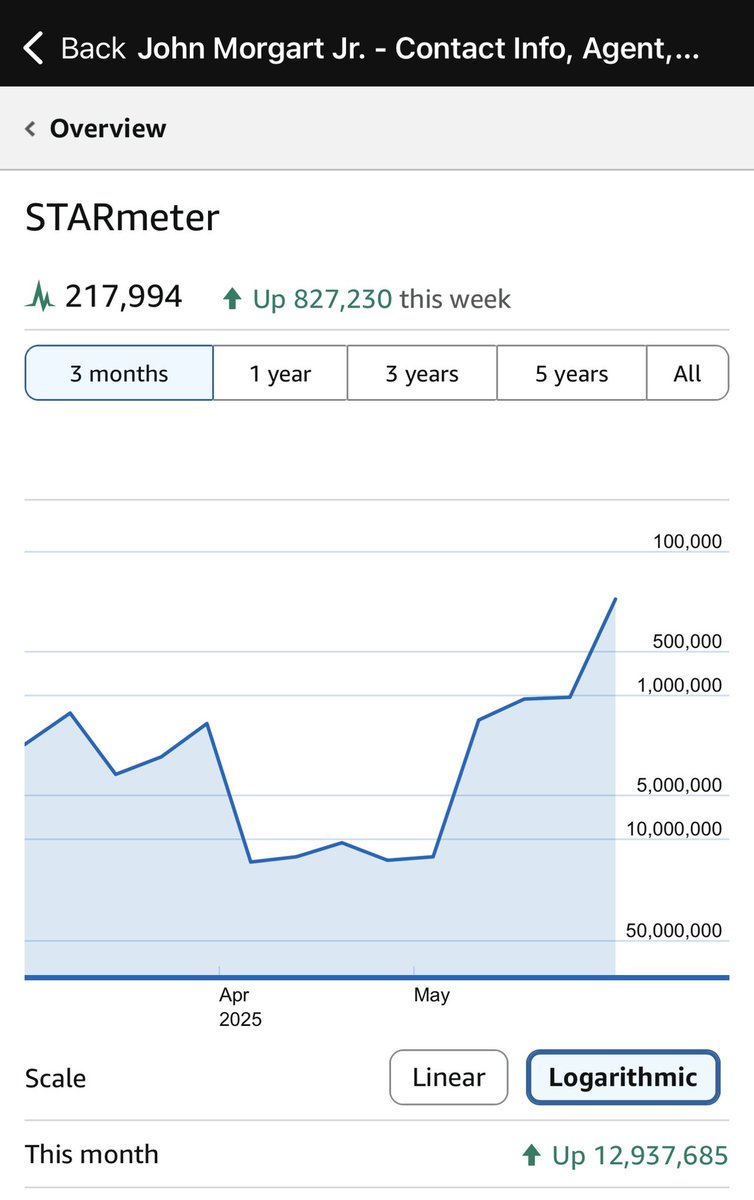Tap the STARmeter pulse icon
Image resolution: width=754 pixels, height=1200 pixels.
pyautogui.click(x=40, y=297)
